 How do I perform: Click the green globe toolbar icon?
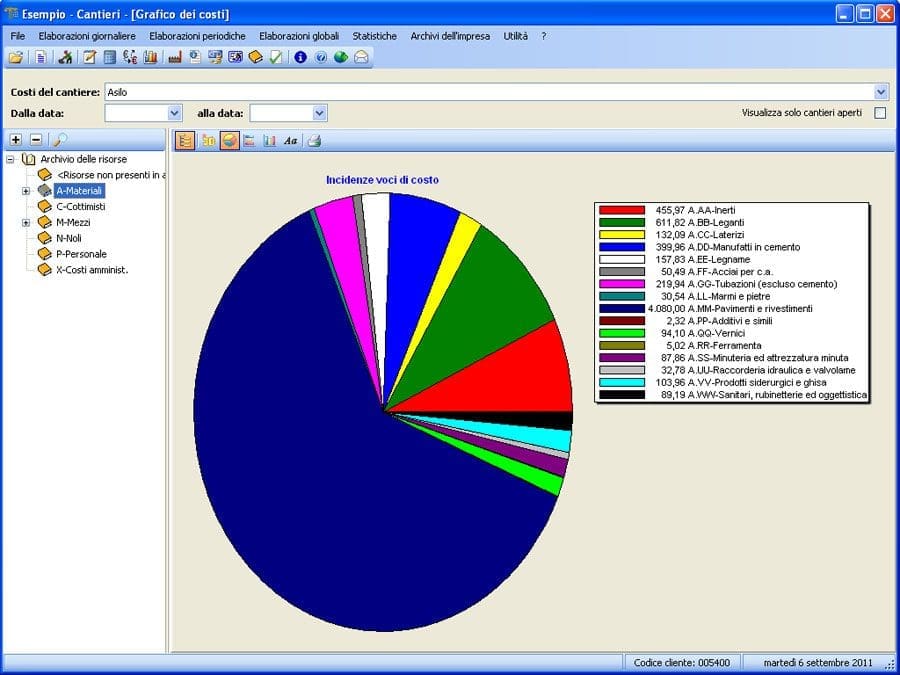[x=341, y=57]
